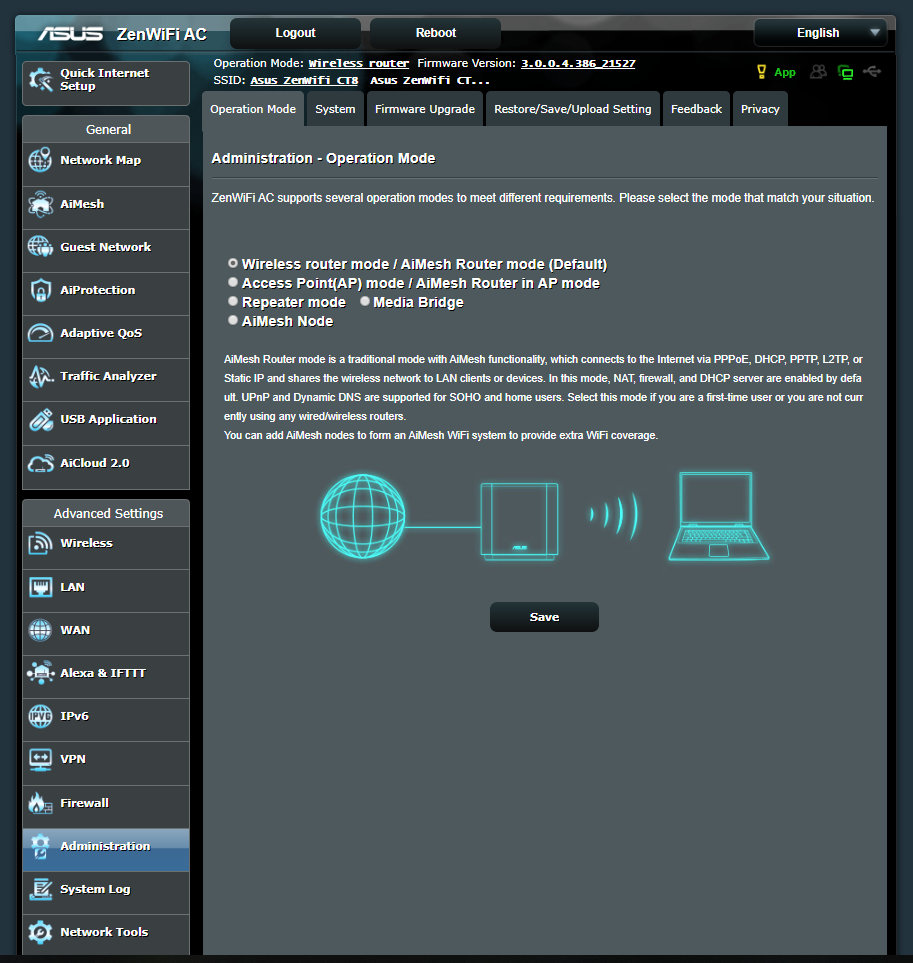Open the Restore/Save/Upload Setting tab
This screenshot has width=913, height=963.
click(573, 109)
